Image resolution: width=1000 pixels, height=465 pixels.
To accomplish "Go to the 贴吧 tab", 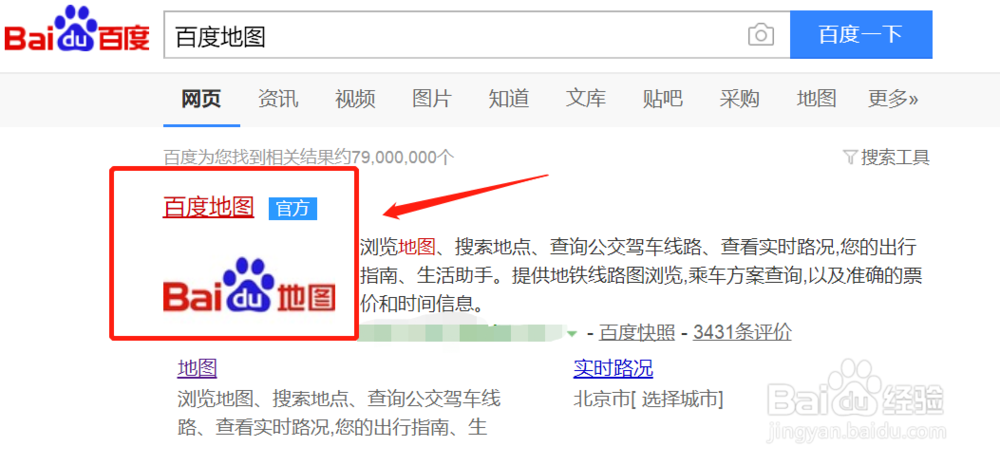I will coord(663,98).
